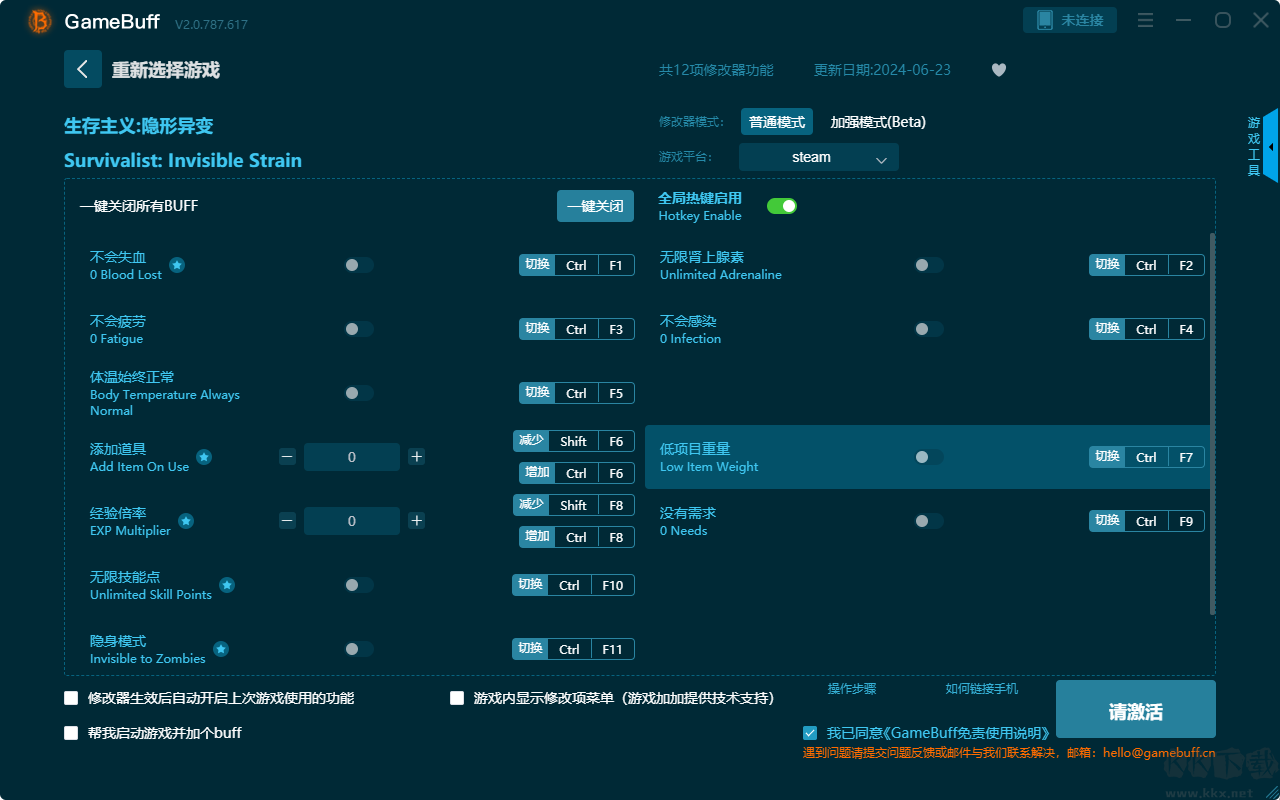
Task: Click the 未连接 connection status button
Action: click(1070, 20)
